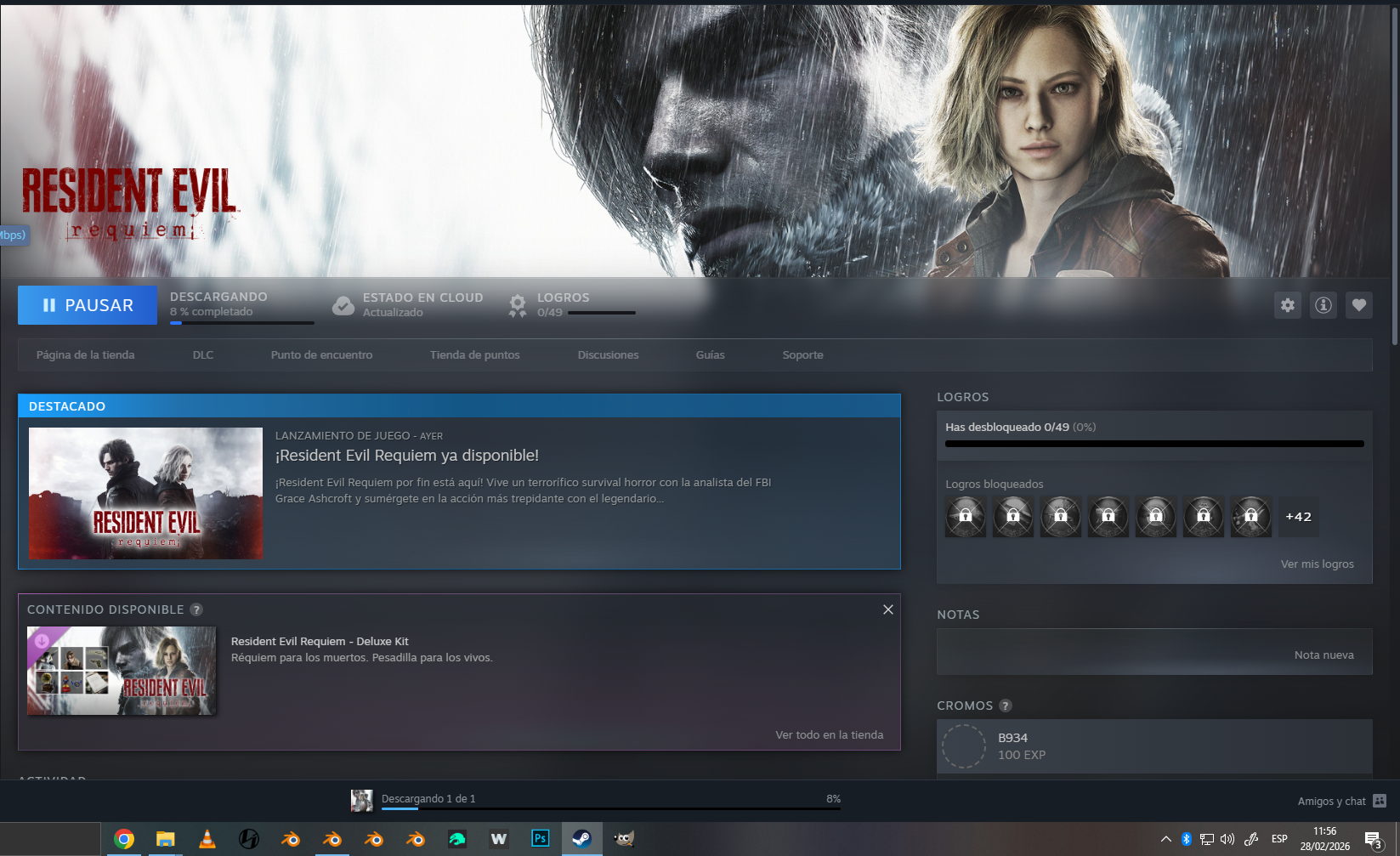This screenshot has width=1400, height=856.
Task: Open GIMP from the taskbar
Action: 624,840
